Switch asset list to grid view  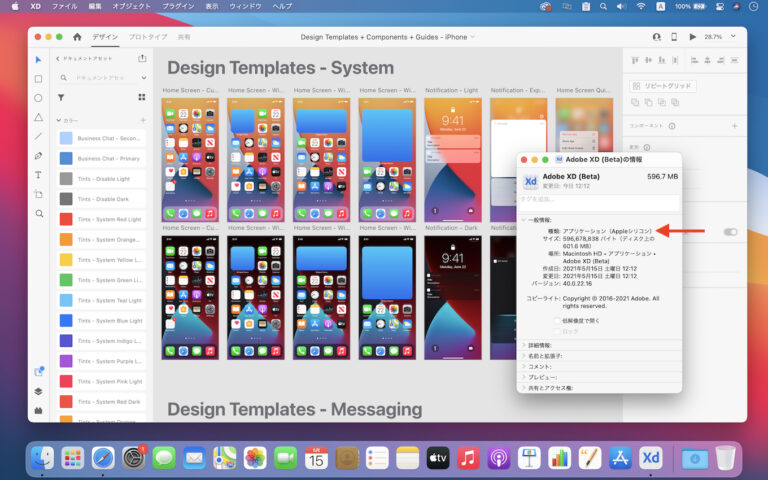[142, 97]
